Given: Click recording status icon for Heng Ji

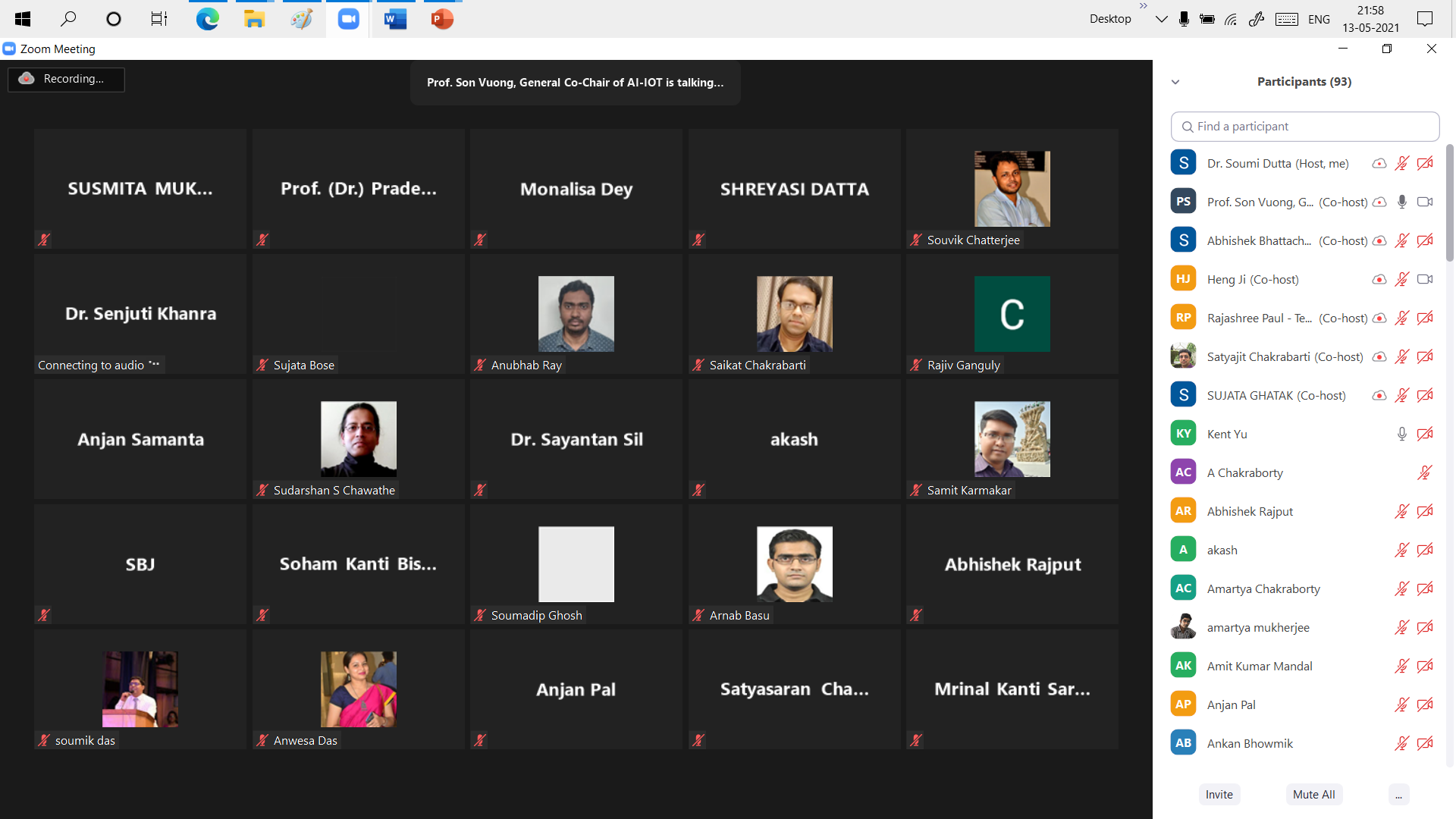Looking at the screenshot, I should 1379,279.
